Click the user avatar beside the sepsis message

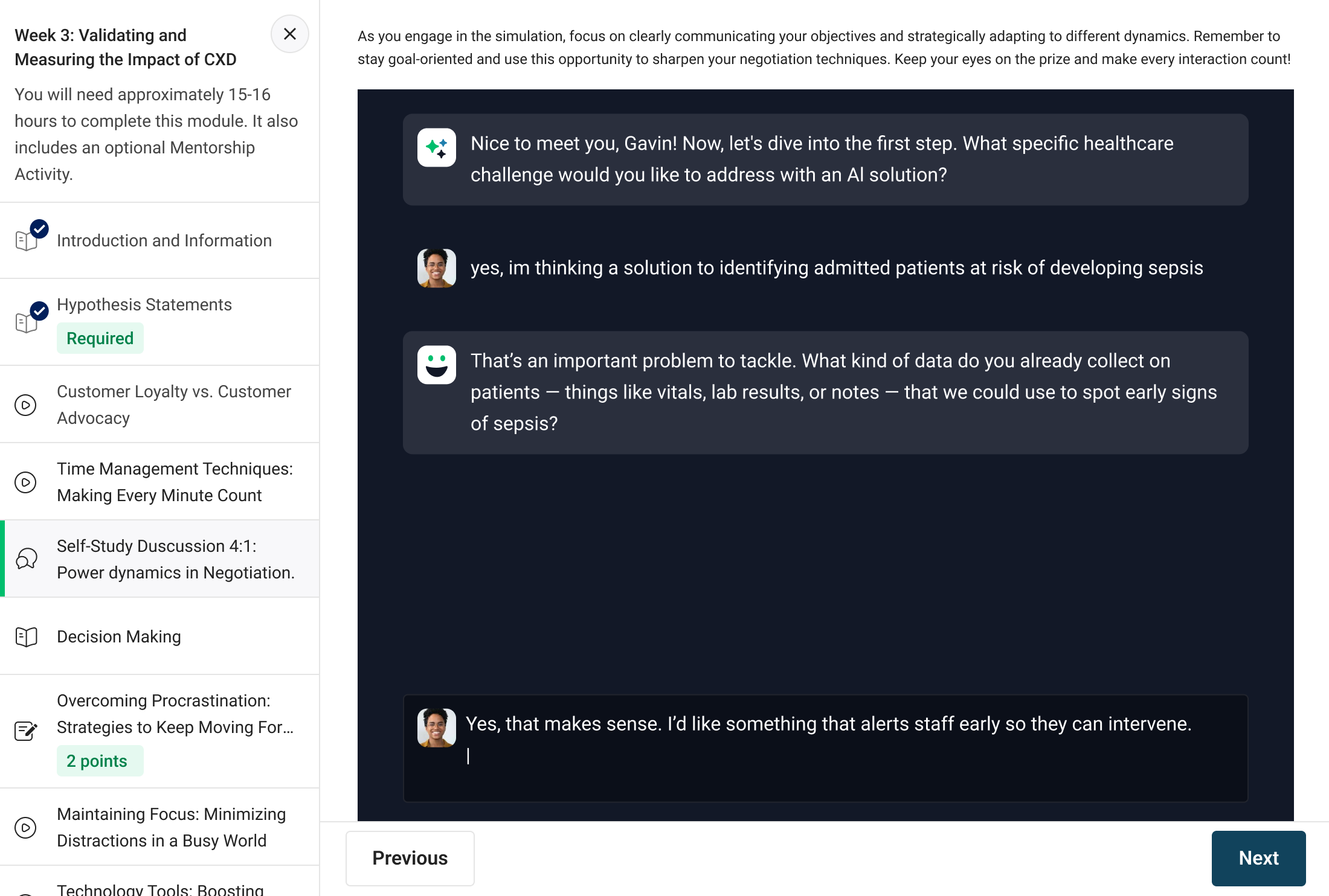pyautogui.click(x=436, y=268)
